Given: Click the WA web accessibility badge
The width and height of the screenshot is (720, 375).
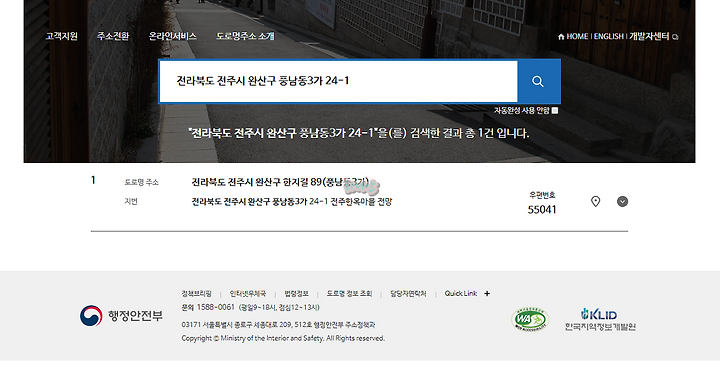Looking at the screenshot, I should point(530,319).
